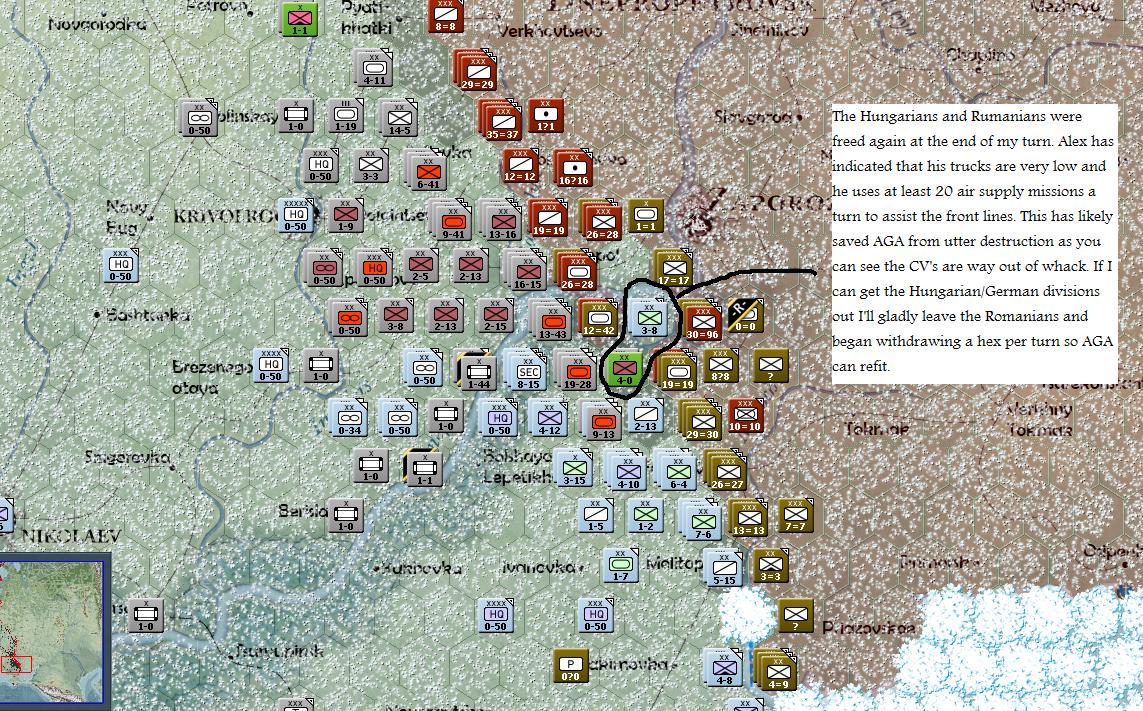Select the orange HQ 0-50 corps counter
Image resolution: width=1143 pixels, height=711 pixels.
(372, 269)
